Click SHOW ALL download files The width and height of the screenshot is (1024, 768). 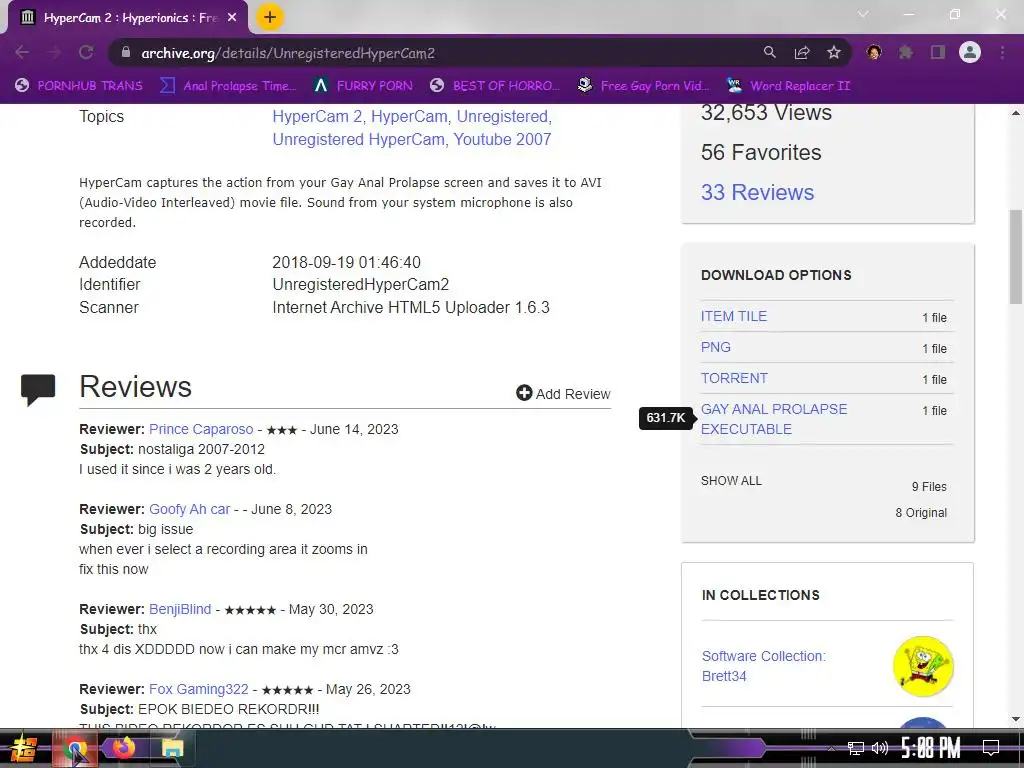tap(731, 481)
